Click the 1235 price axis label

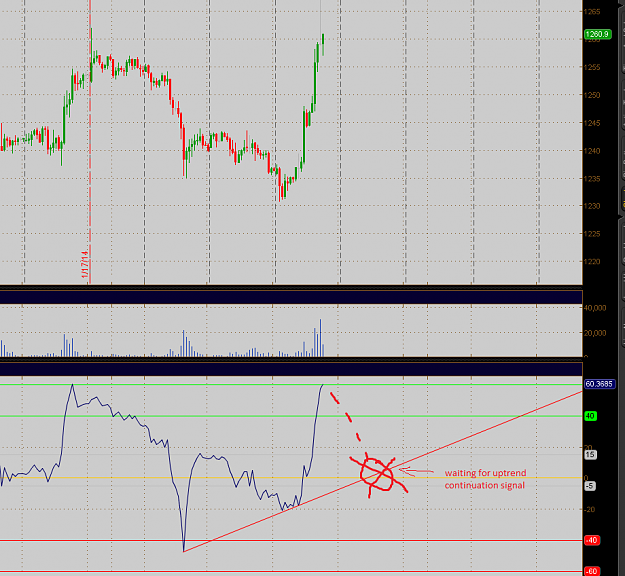(592, 179)
